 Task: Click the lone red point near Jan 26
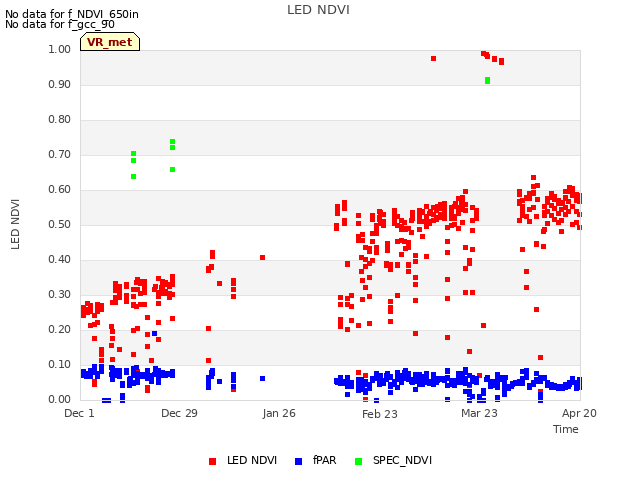[x=262, y=258]
